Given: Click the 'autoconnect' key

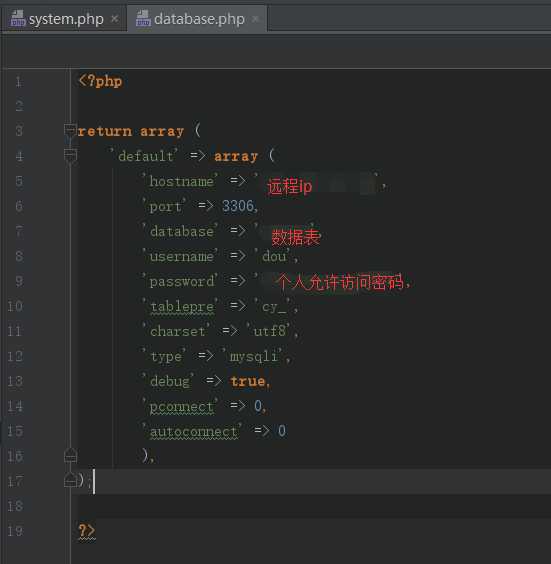Looking at the screenshot, I should [192, 431].
